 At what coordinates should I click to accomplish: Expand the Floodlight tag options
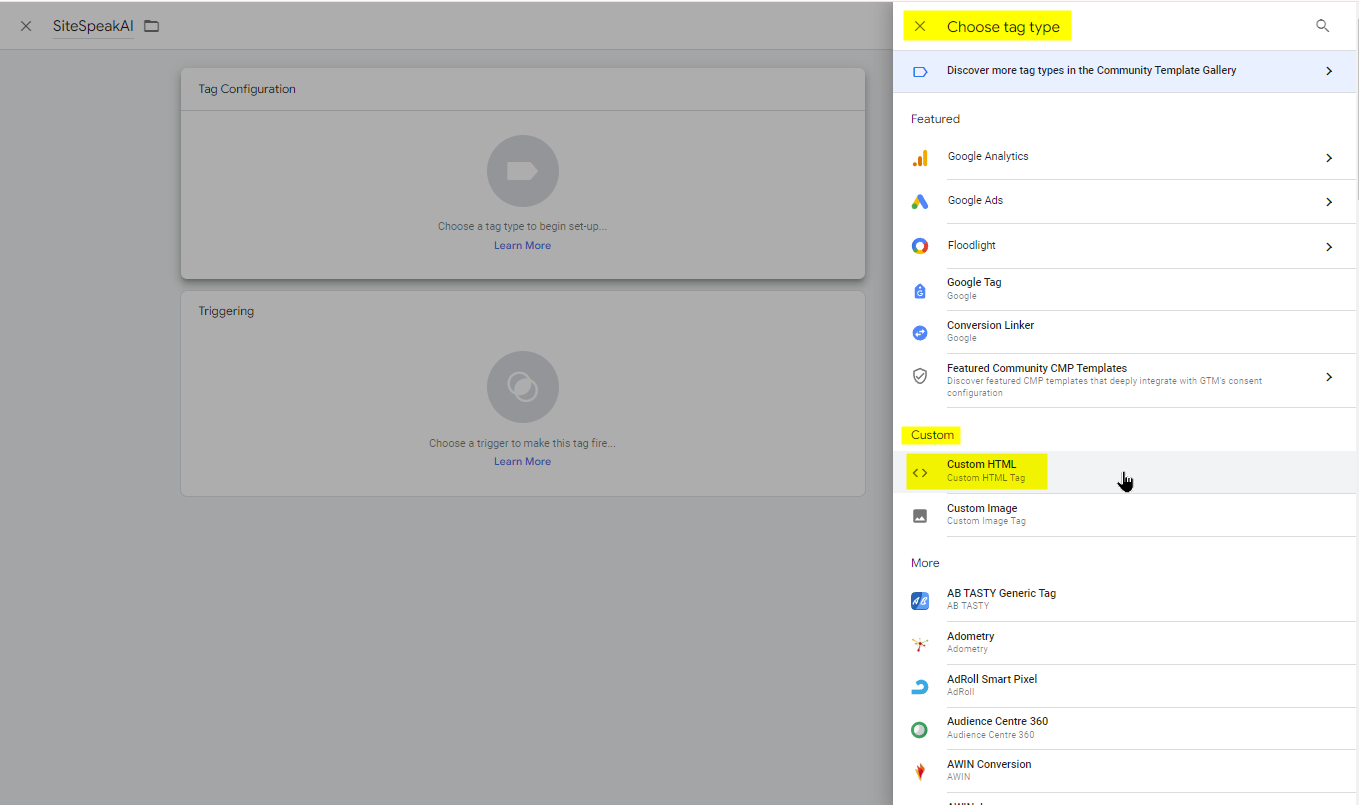coord(1329,247)
